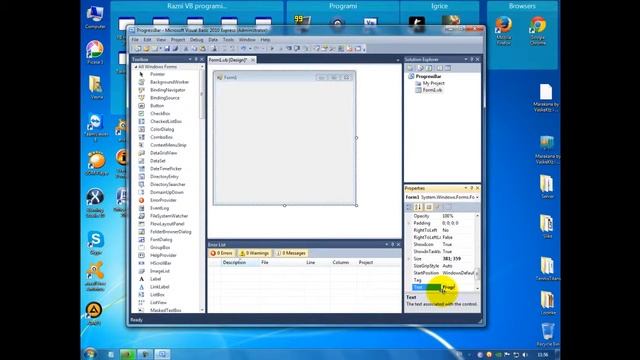Viewport: 640px width, 360px height.
Task: Switch Properties to alphabetical sort view
Action: pyautogui.click(x=418, y=207)
